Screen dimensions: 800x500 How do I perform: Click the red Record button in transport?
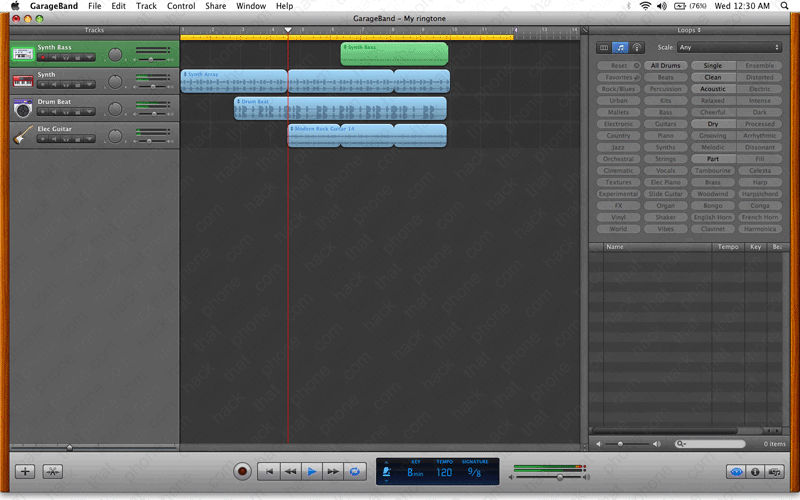pyautogui.click(x=242, y=470)
